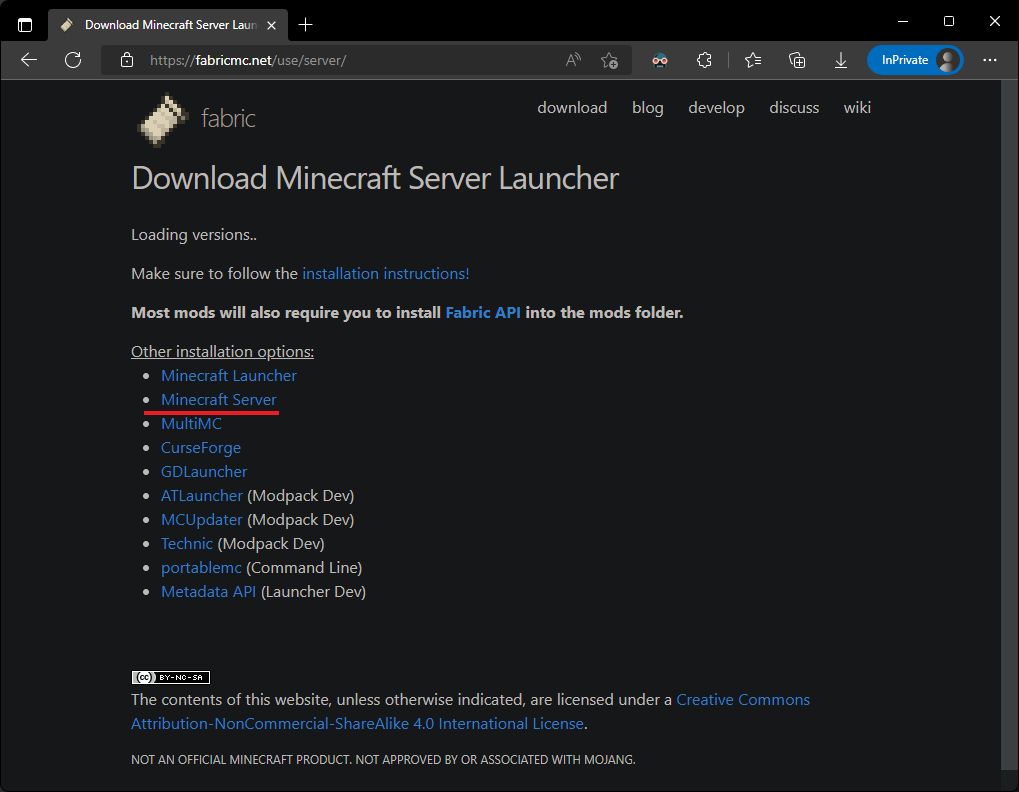Open the Read aloud icon in the address bar
The image size is (1019, 792).
(x=573, y=60)
